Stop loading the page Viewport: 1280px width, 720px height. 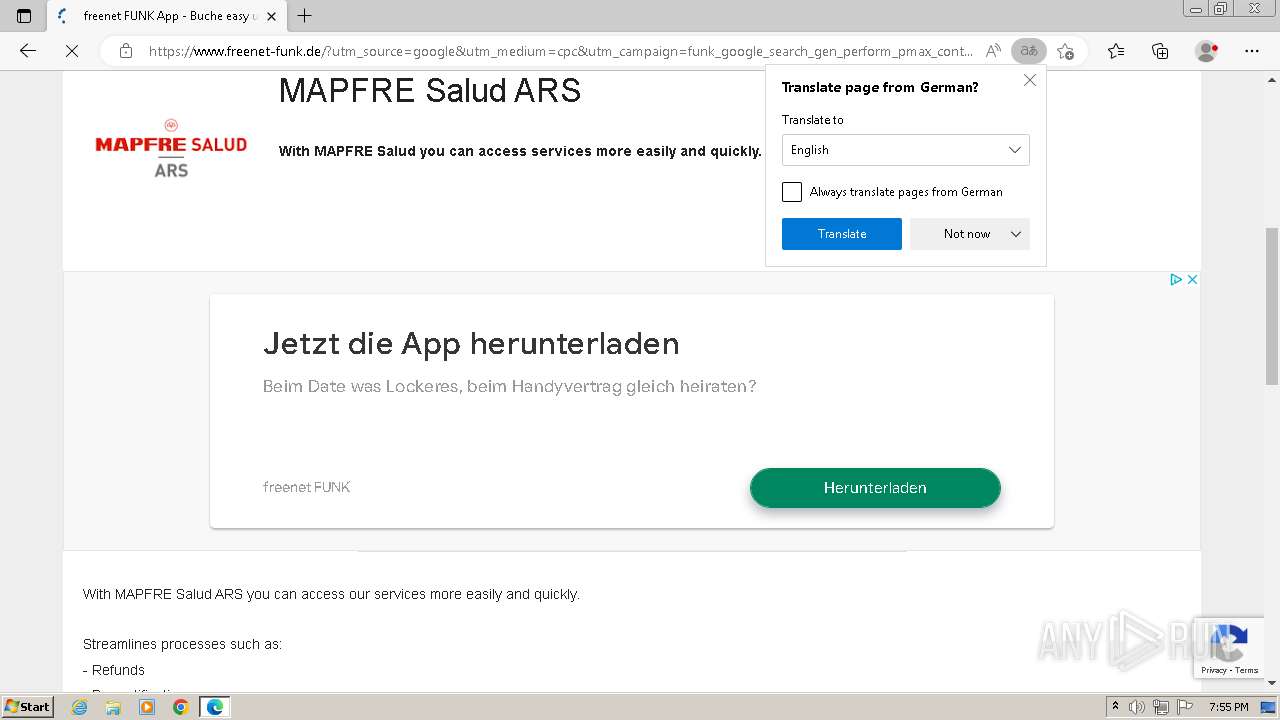[x=72, y=51]
